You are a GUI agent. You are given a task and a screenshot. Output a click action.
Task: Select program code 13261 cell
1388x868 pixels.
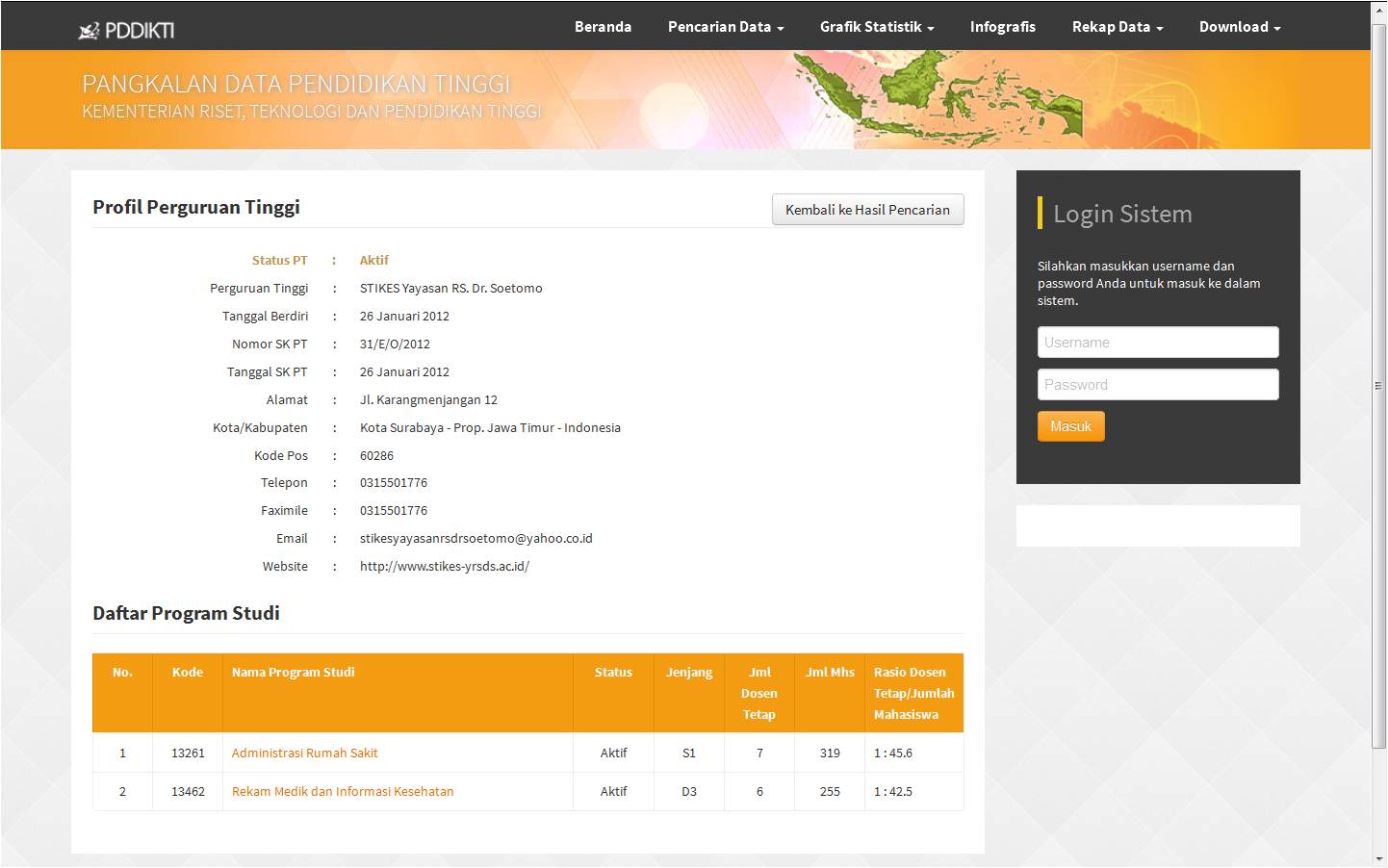coord(188,753)
